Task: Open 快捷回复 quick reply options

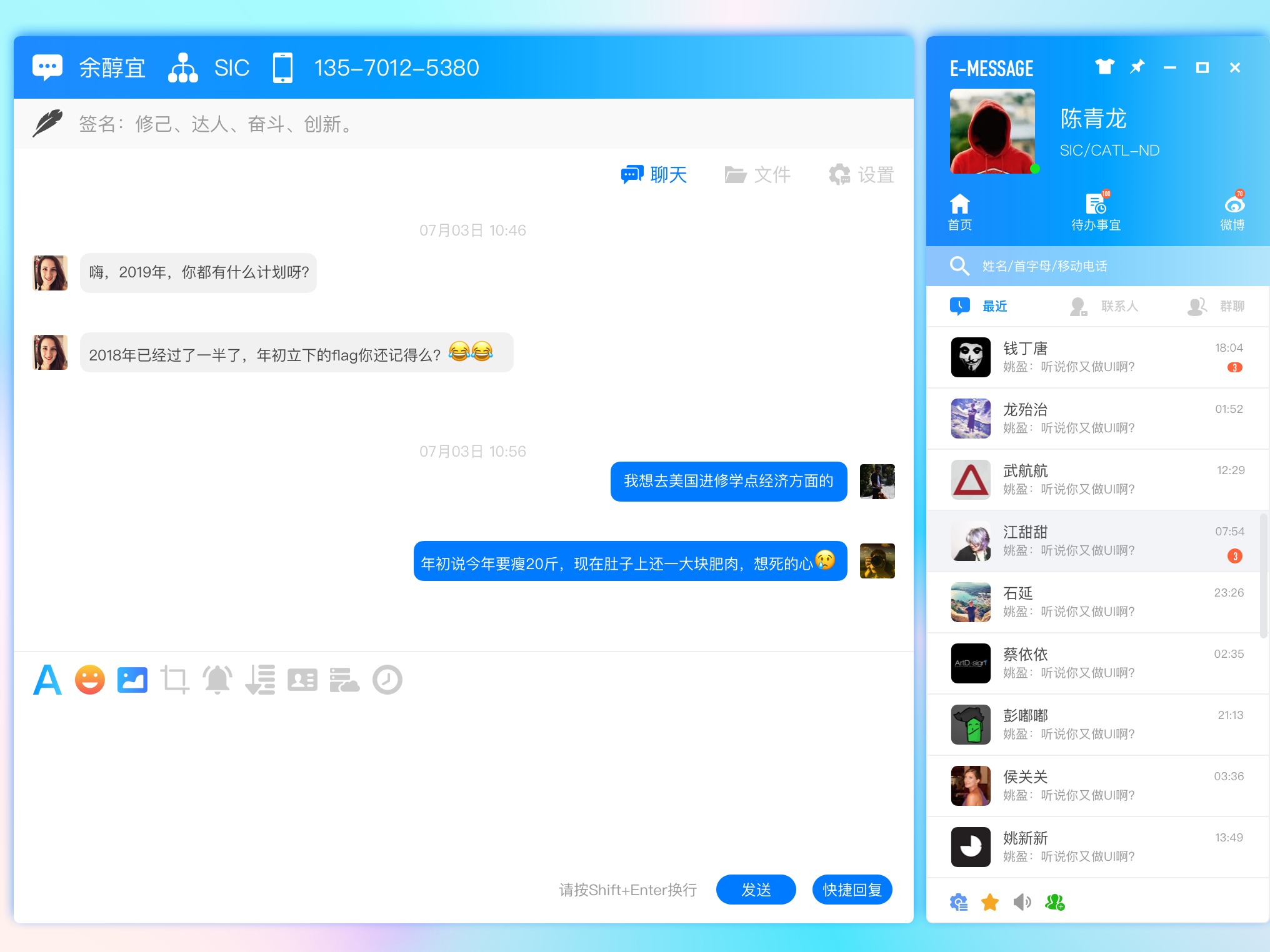Action: coord(851,890)
